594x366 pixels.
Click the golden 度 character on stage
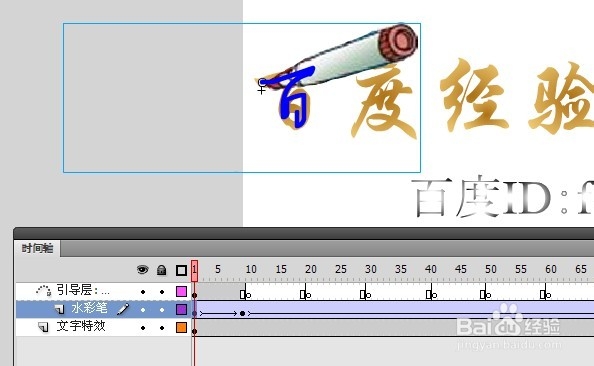point(383,102)
